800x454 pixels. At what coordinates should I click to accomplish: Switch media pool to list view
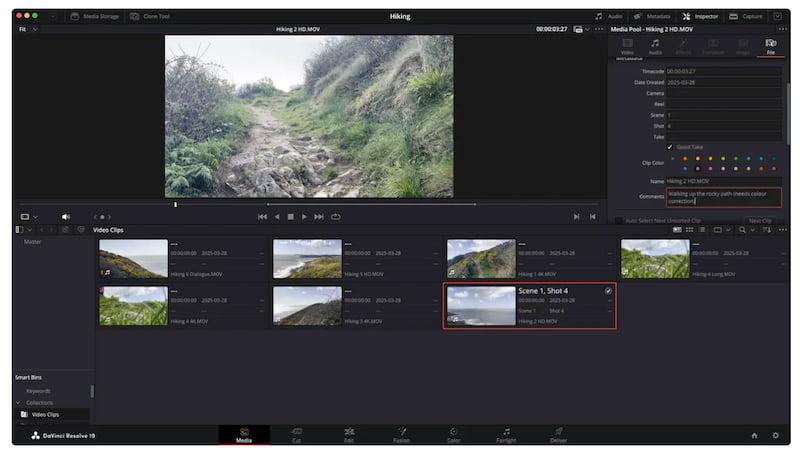[x=702, y=230]
